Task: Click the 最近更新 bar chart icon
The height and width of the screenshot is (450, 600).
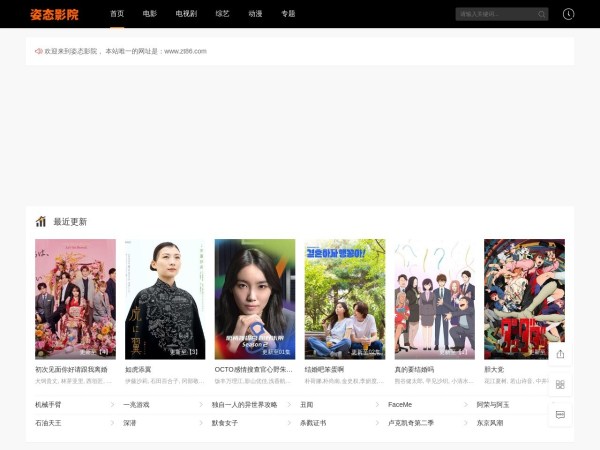Action: (x=41, y=221)
